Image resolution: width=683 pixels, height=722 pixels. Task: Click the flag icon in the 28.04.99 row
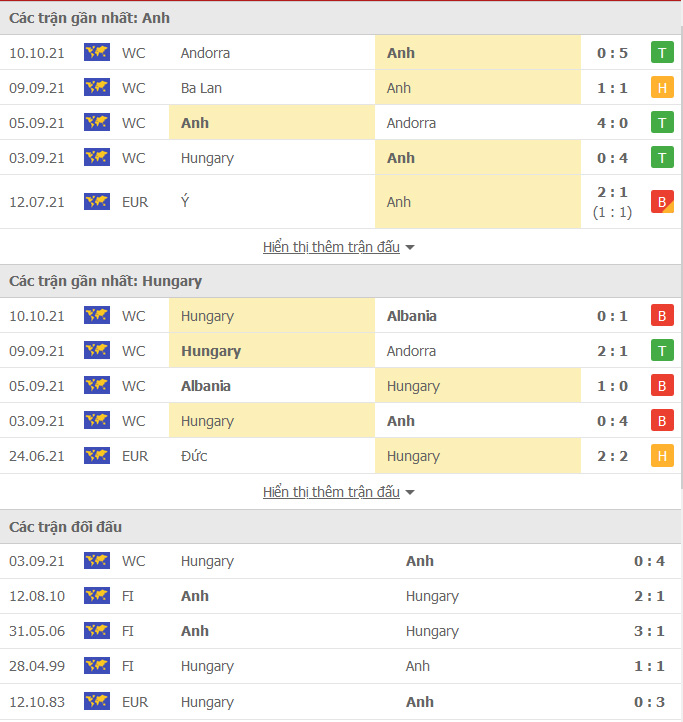[x=97, y=666]
